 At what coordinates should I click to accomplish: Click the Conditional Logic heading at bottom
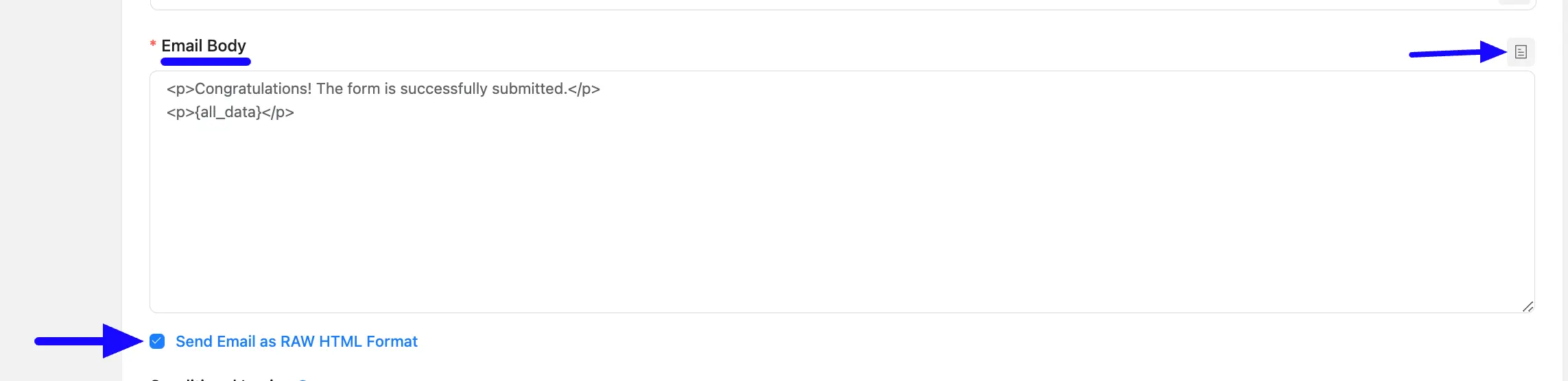coord(219,378)
